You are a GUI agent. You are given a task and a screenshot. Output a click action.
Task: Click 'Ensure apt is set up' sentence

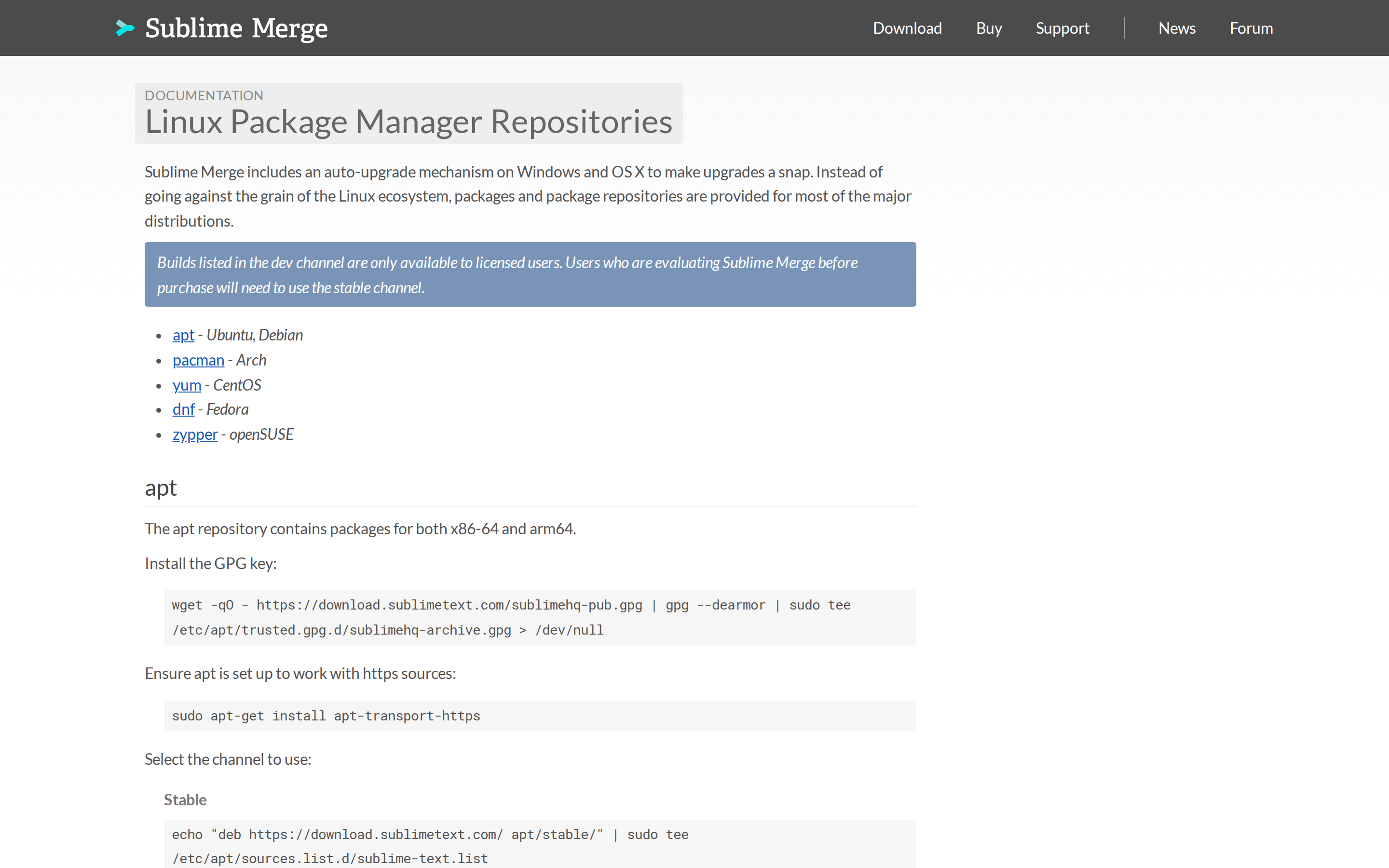300,673
